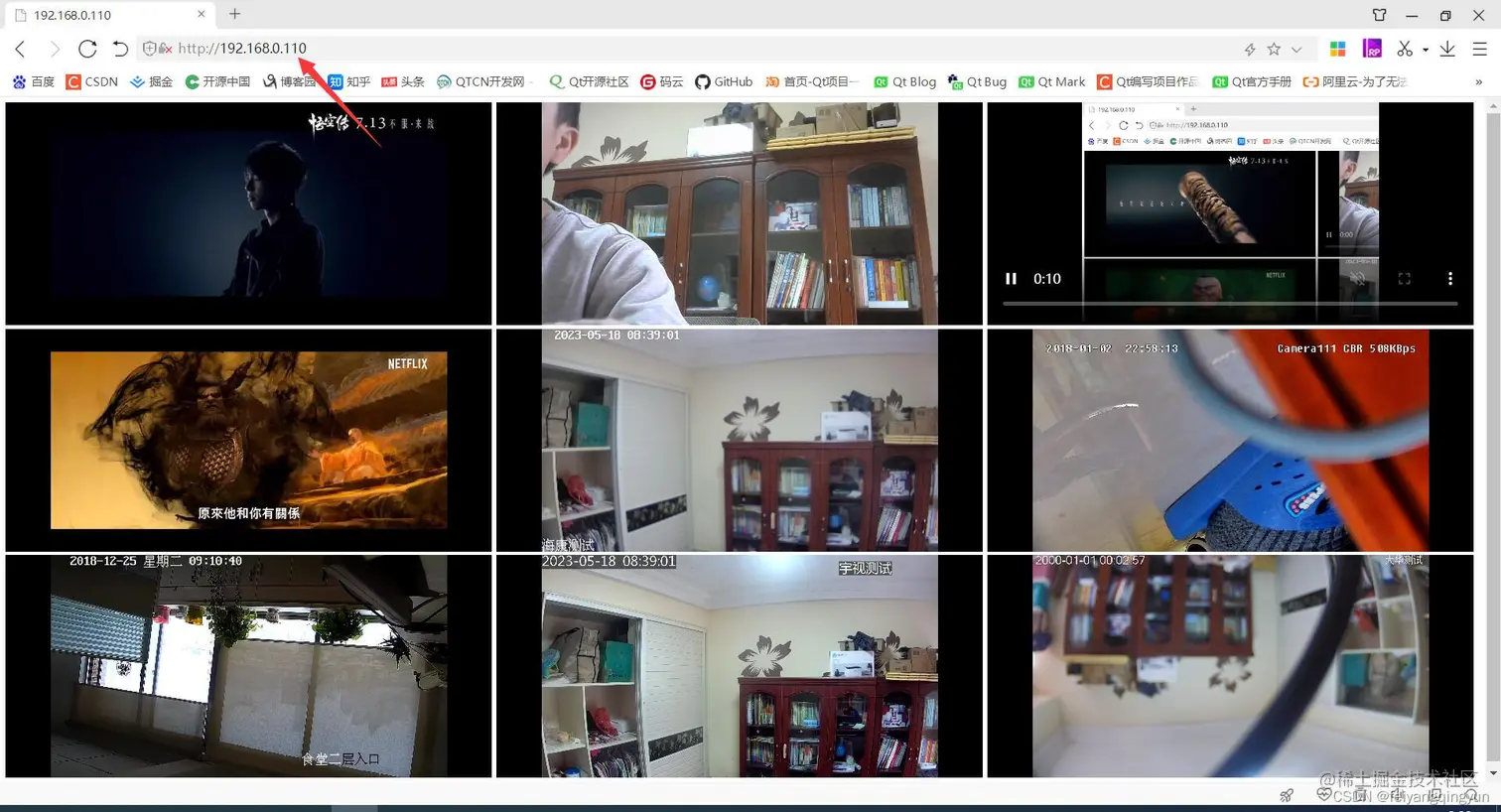The width and height of the screenshot is (1501, 812).
Task: Open the CSDN bookmark
Action: [92, 81]
